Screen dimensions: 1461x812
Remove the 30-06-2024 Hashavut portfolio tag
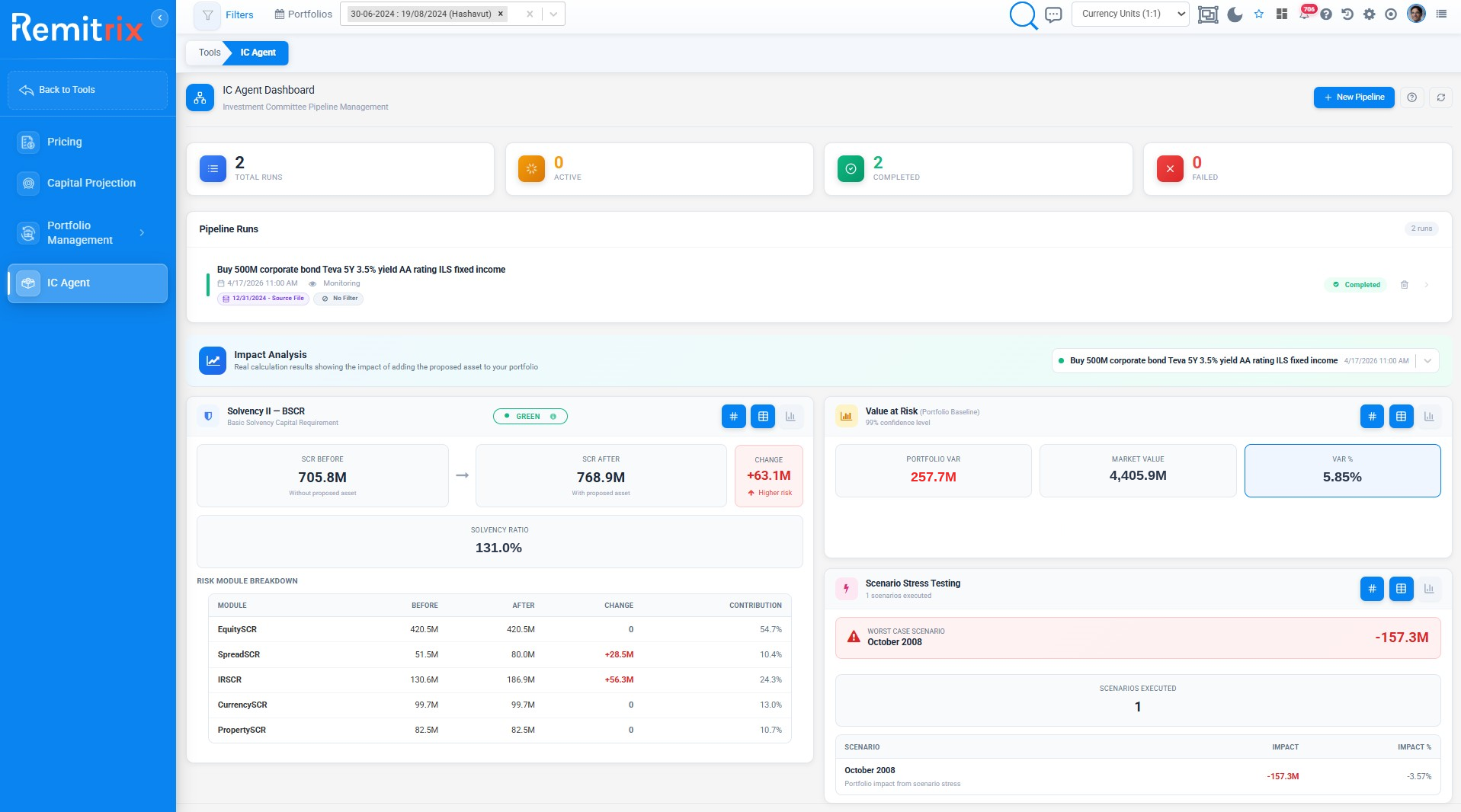coord(501,14)
